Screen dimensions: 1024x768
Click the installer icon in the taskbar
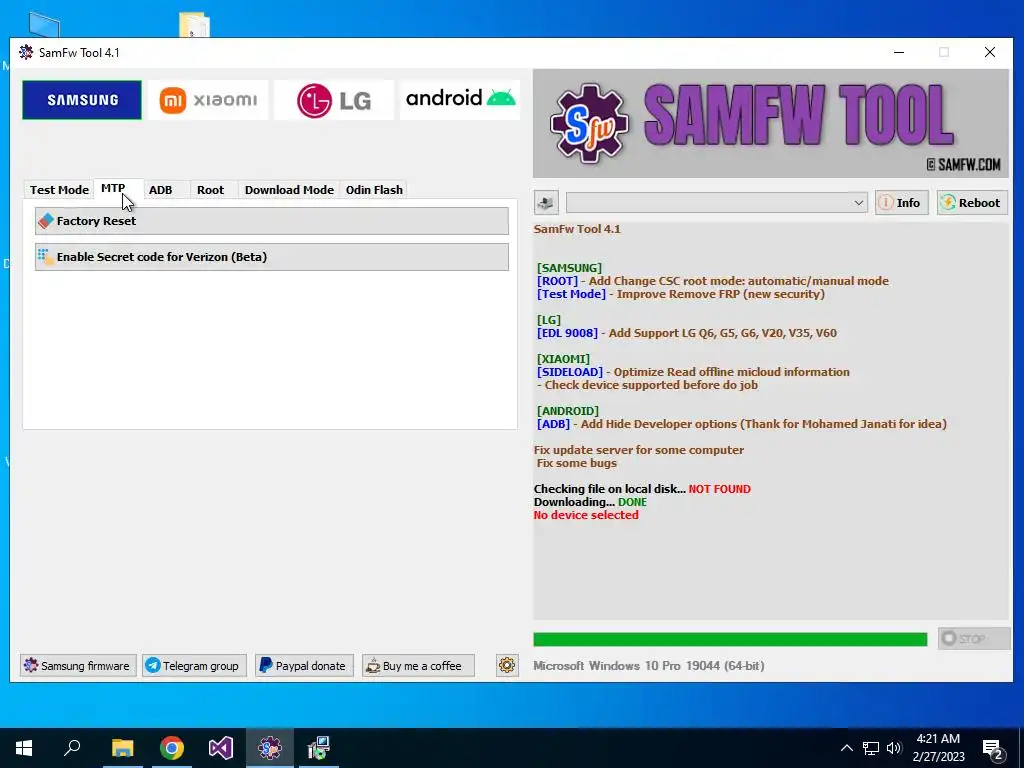coord(319,748)
